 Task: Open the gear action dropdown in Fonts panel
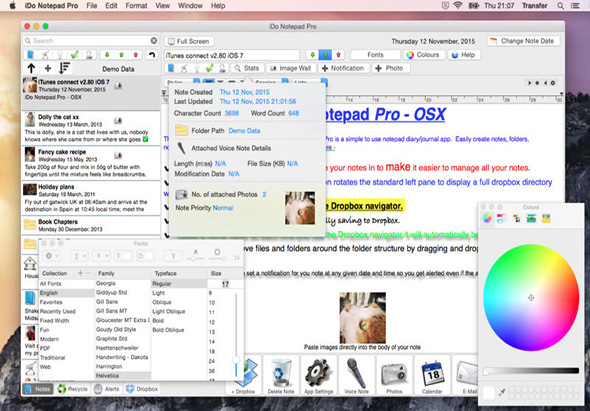(51, 256)
